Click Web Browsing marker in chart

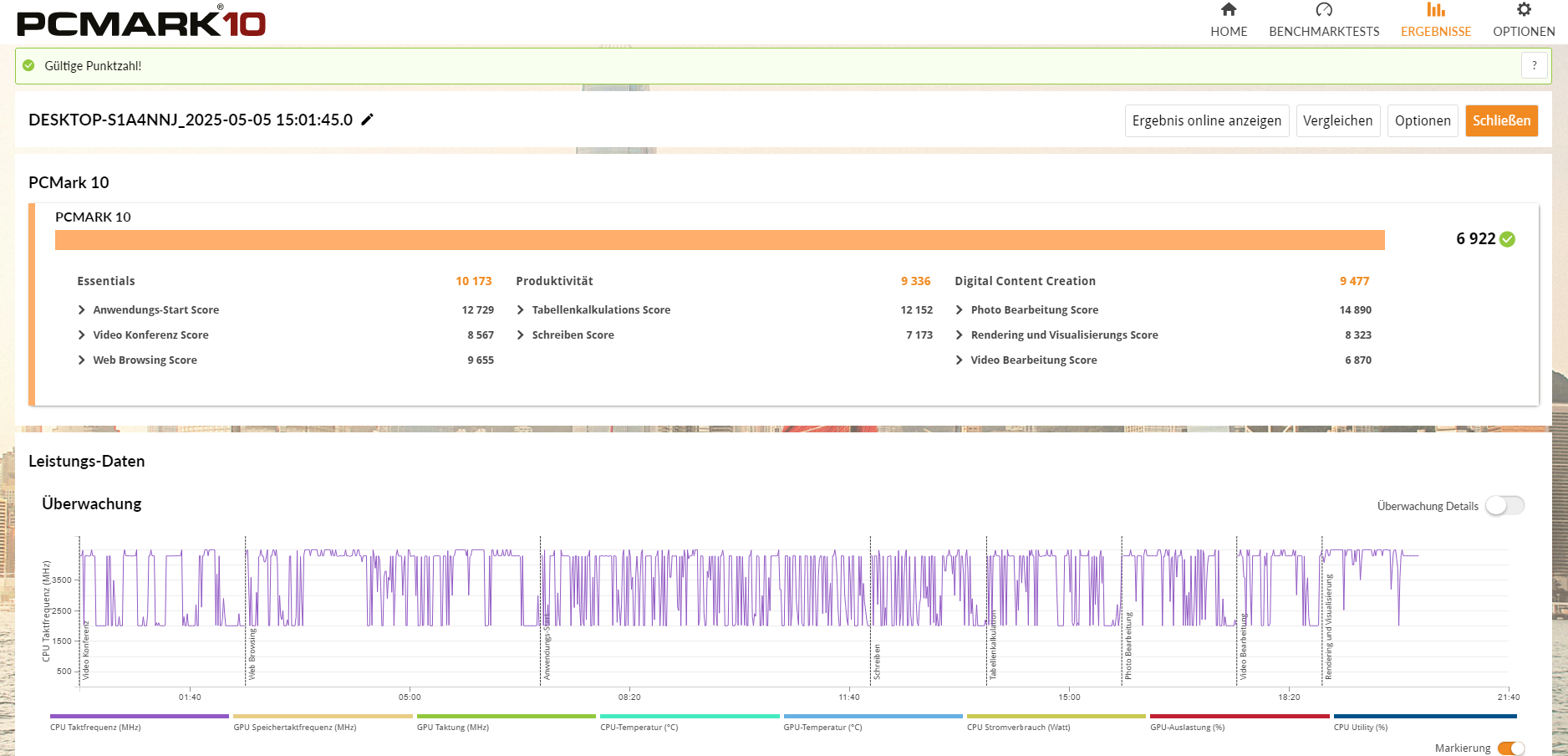(x=252, y=654)
